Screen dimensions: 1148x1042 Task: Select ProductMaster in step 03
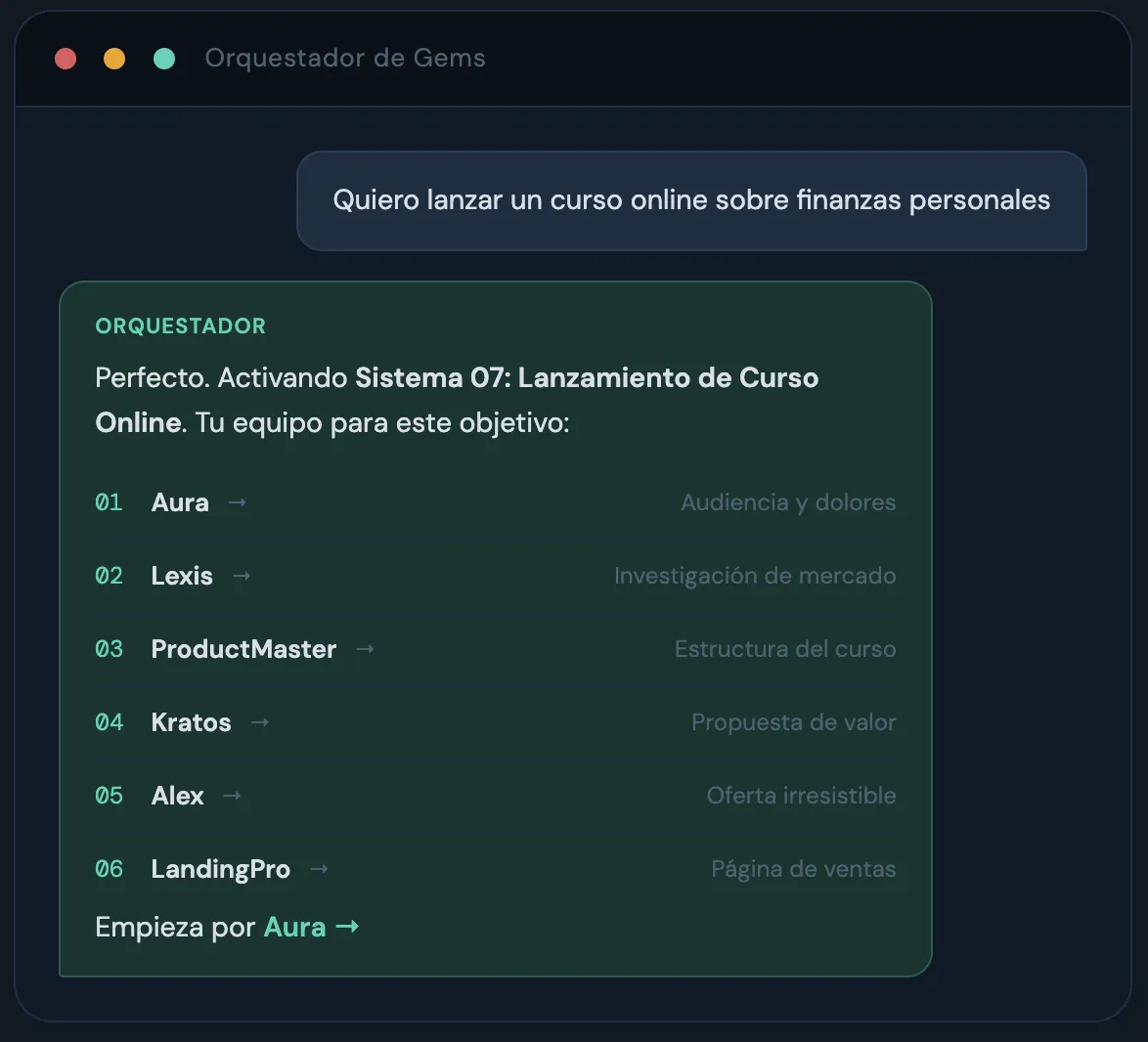pos(243,649)
